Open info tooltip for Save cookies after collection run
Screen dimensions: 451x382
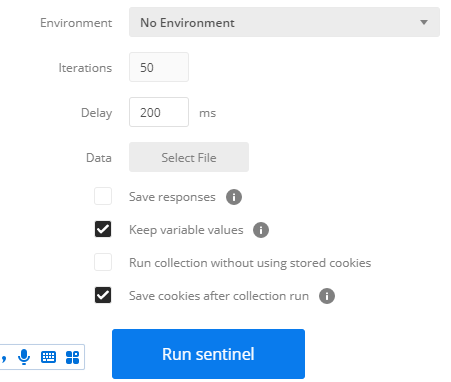(327, 296)
